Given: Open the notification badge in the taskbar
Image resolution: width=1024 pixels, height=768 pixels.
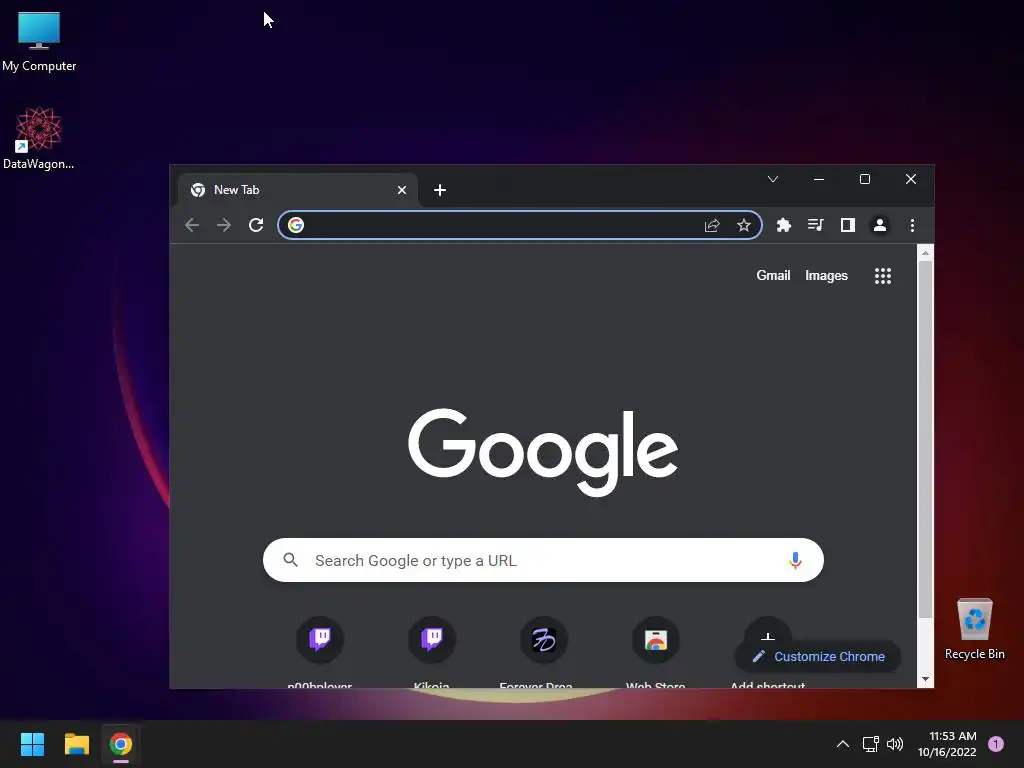Looking at the screenshot, I should pyautogui.click(x=996, y=744).
